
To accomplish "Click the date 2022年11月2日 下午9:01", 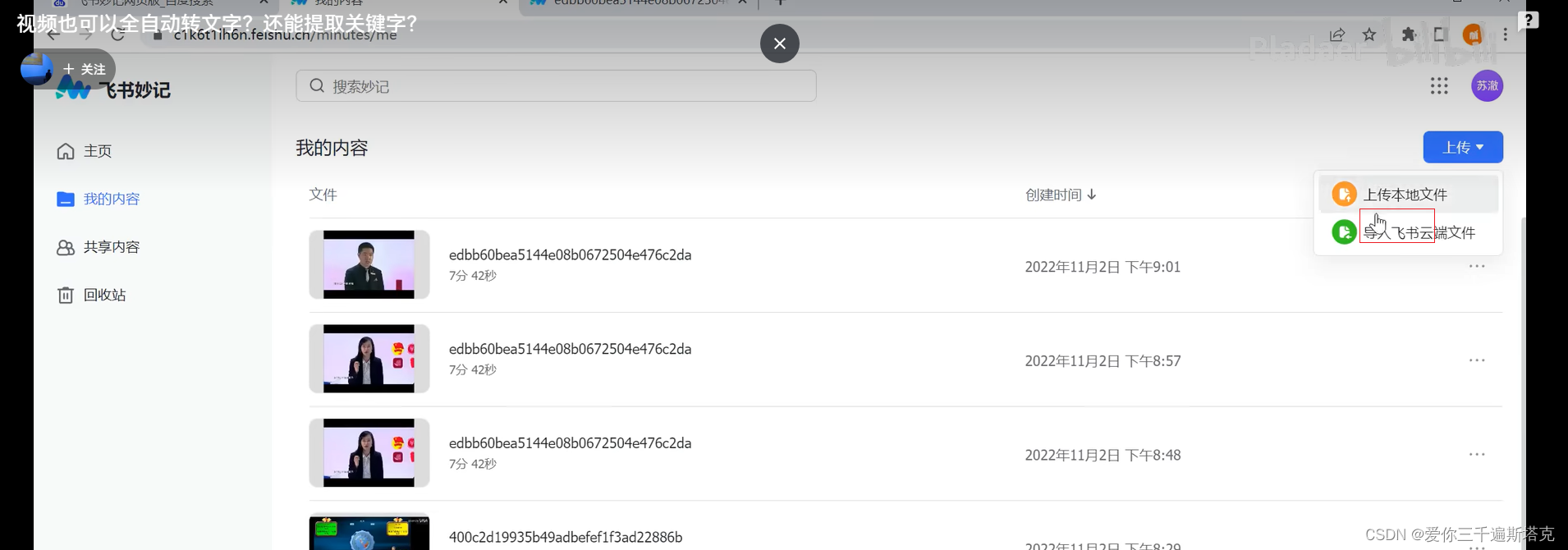I will click(1103, 267).
